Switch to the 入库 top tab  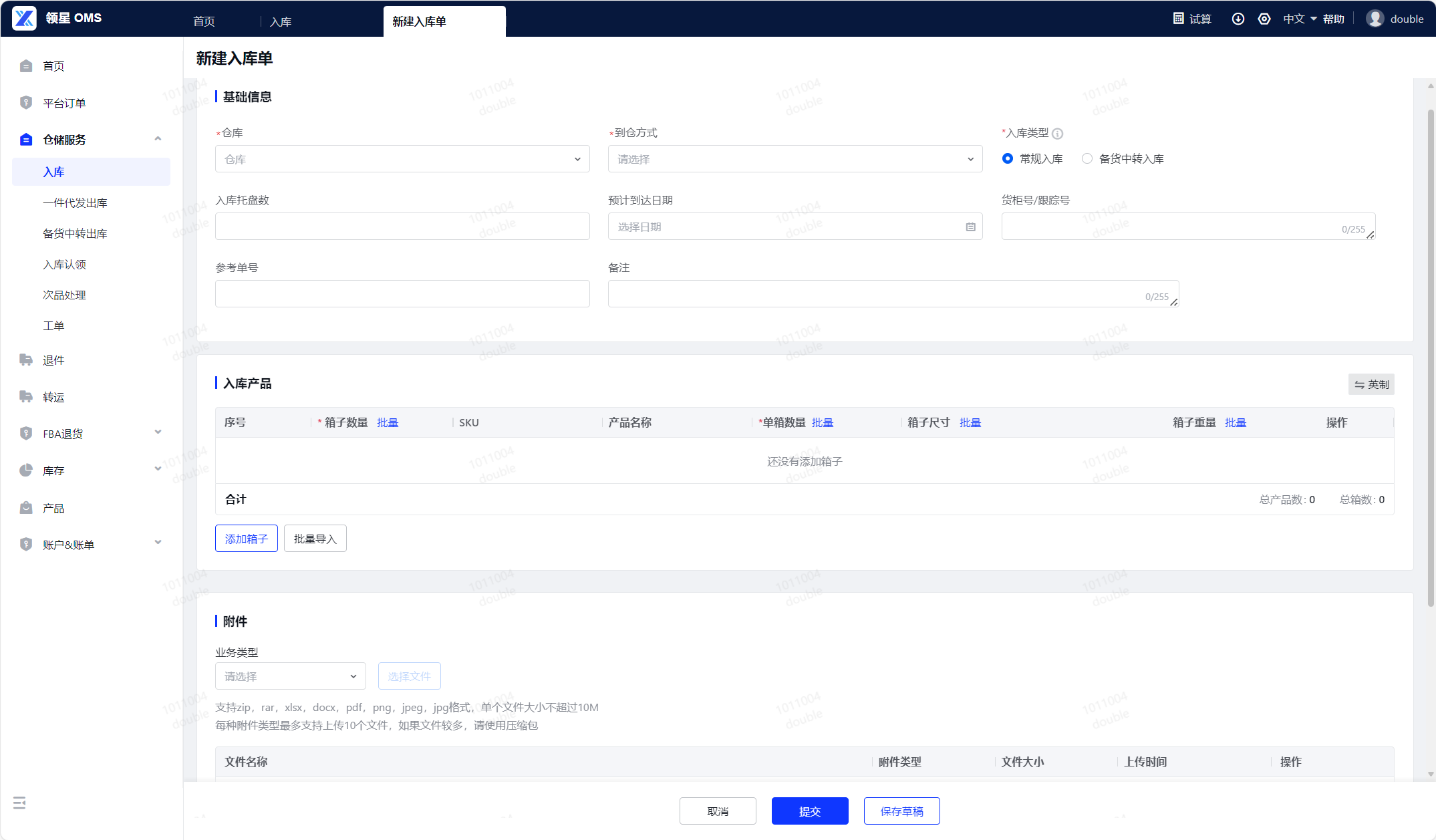point(281,21)
